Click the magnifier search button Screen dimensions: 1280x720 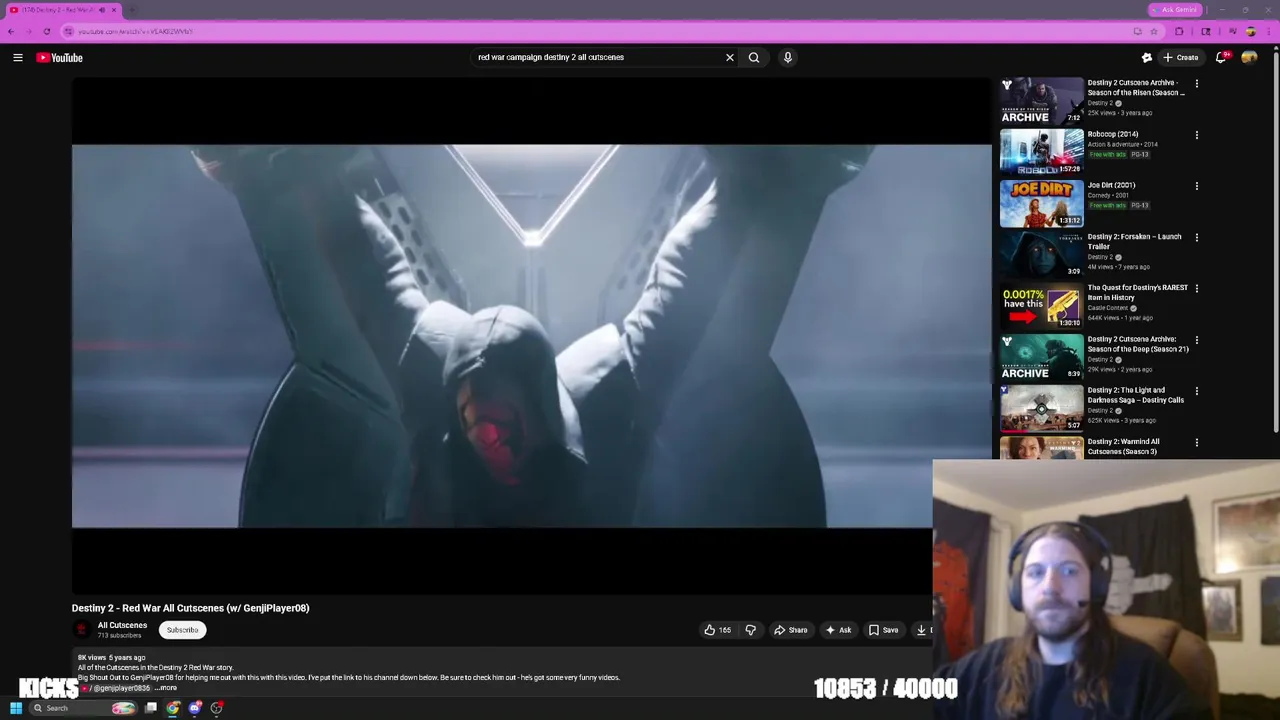pyautogui.click(x=754, y=58)
